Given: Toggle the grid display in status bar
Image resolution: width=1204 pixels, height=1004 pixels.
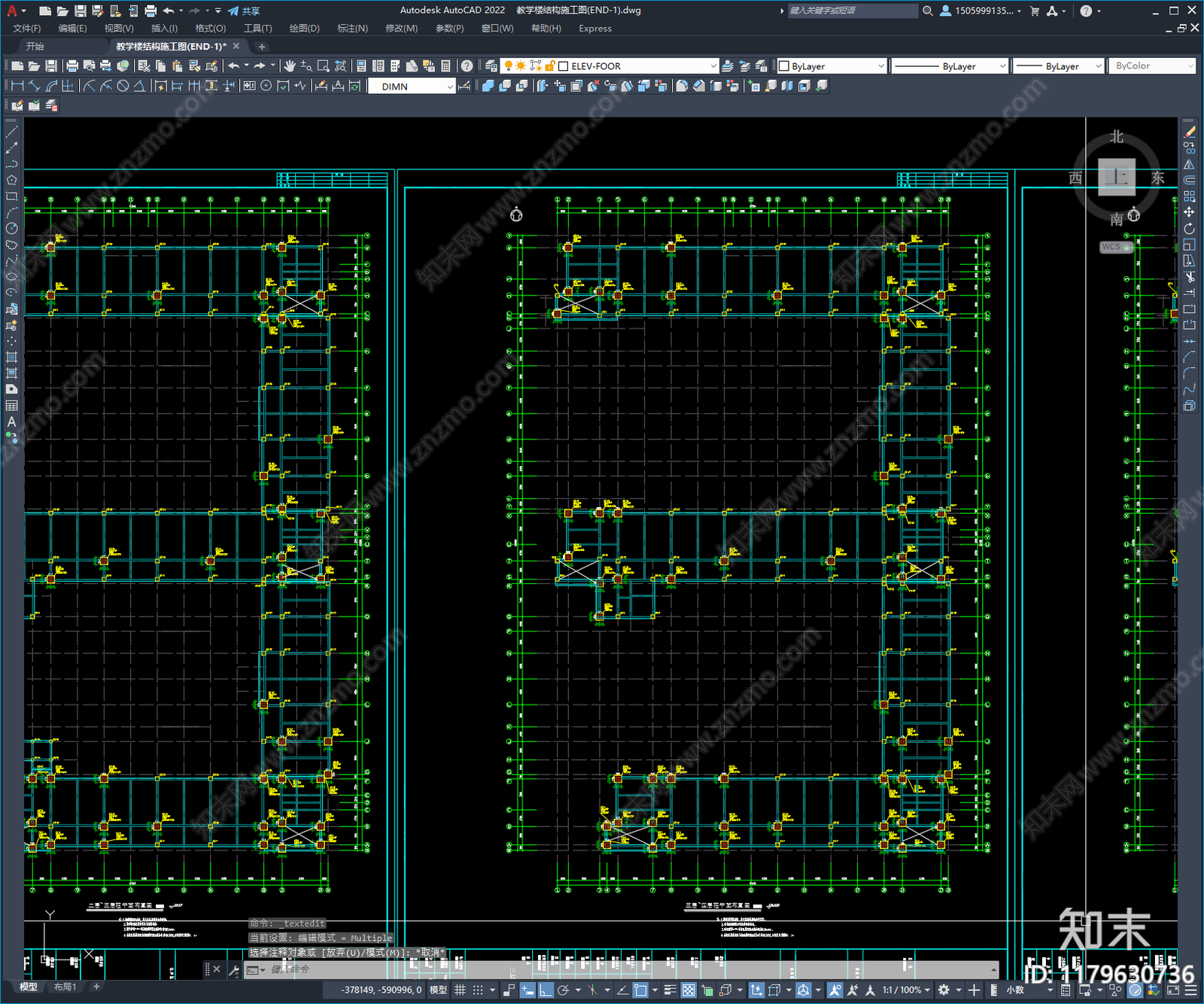Looking at the screenshot, I should (x=460, y=990).
